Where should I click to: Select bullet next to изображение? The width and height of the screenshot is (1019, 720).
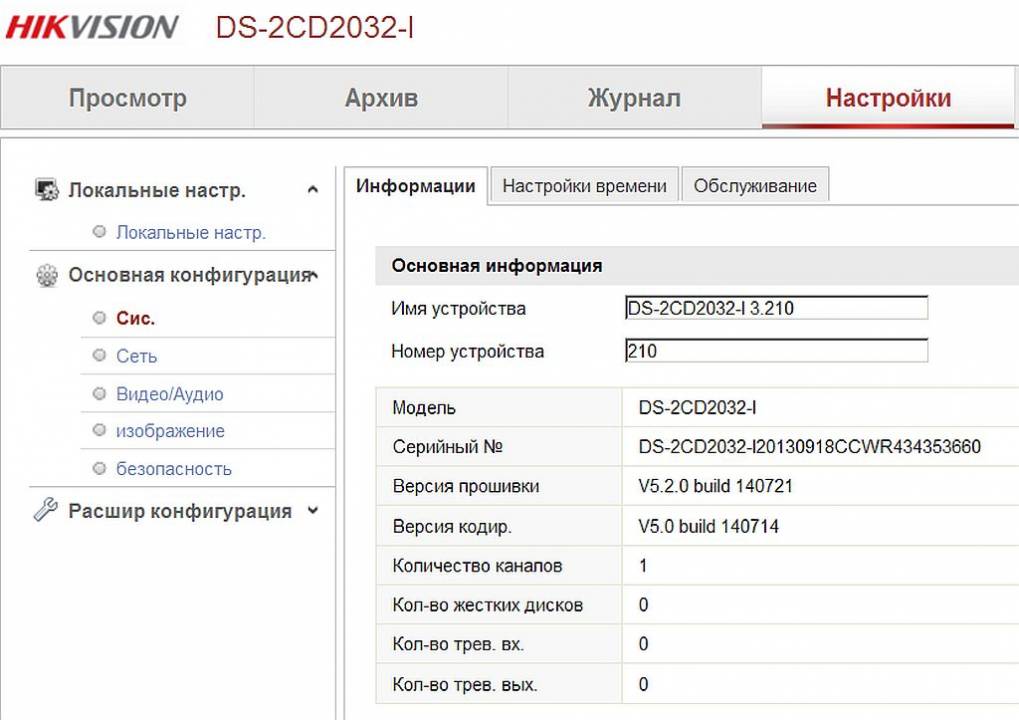click(x=99, y=430)
